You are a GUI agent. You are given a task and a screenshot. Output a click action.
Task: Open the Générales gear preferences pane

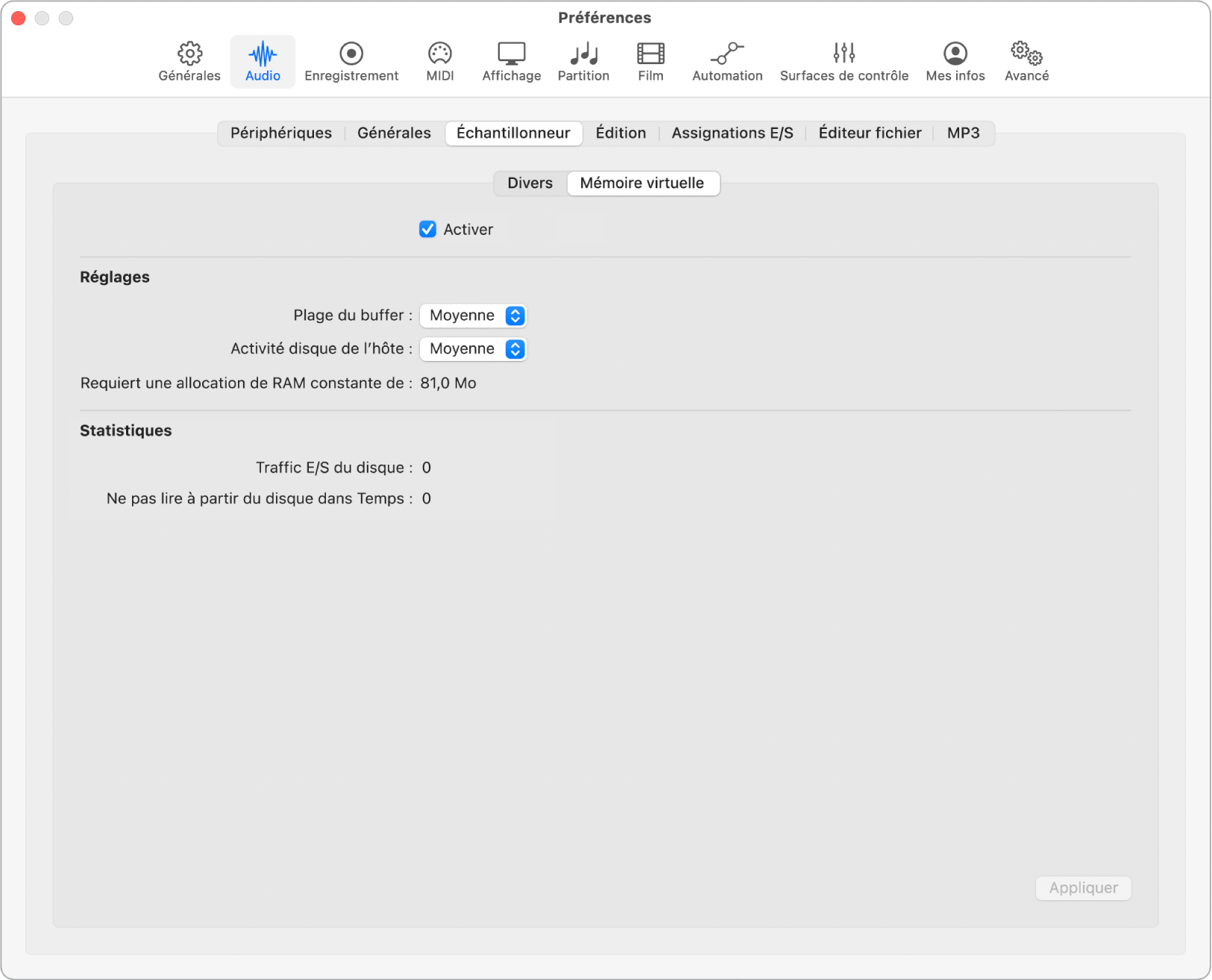189,61
